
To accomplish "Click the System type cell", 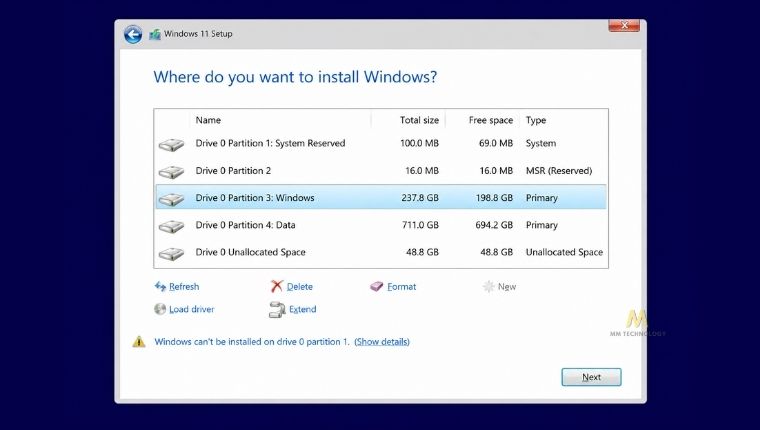I will 541,143.
